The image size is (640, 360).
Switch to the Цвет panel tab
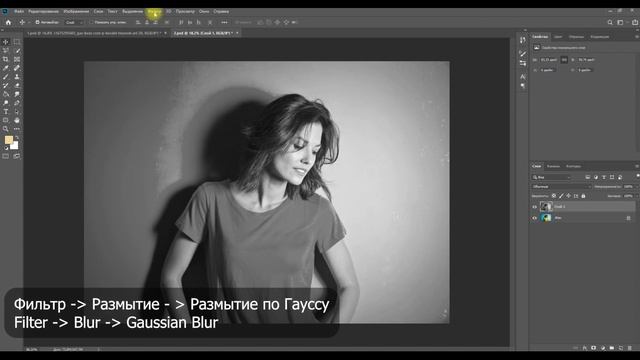558,37
